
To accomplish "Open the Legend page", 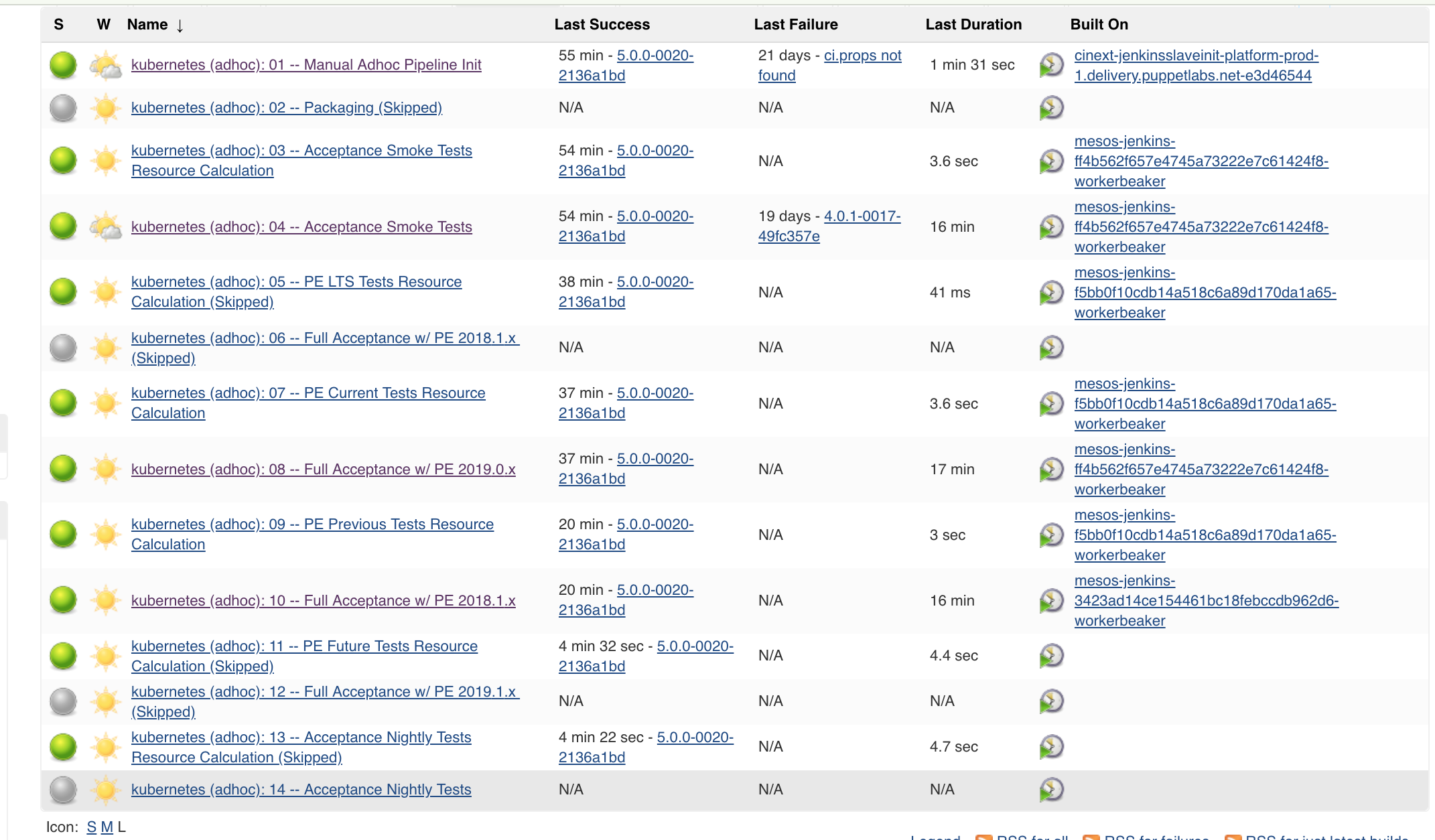I will pyautogui.click(x=935, y=837).
